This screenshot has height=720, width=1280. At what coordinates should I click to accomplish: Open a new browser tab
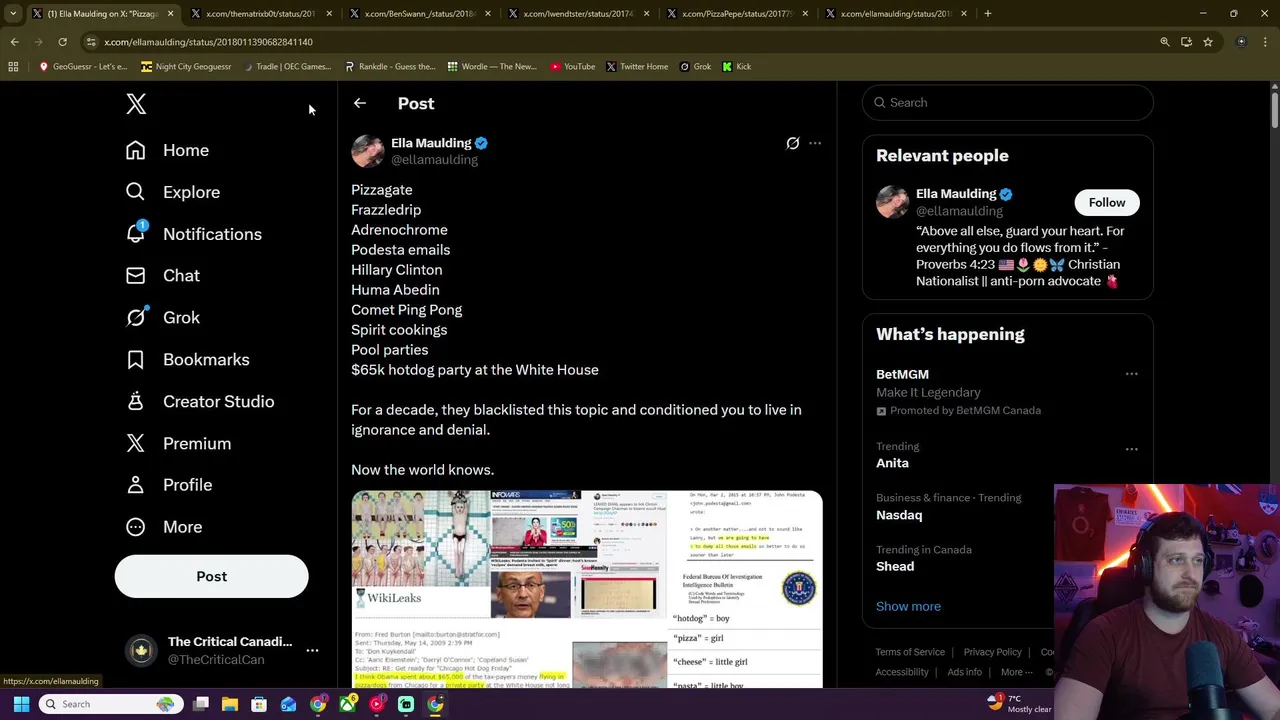988,14
